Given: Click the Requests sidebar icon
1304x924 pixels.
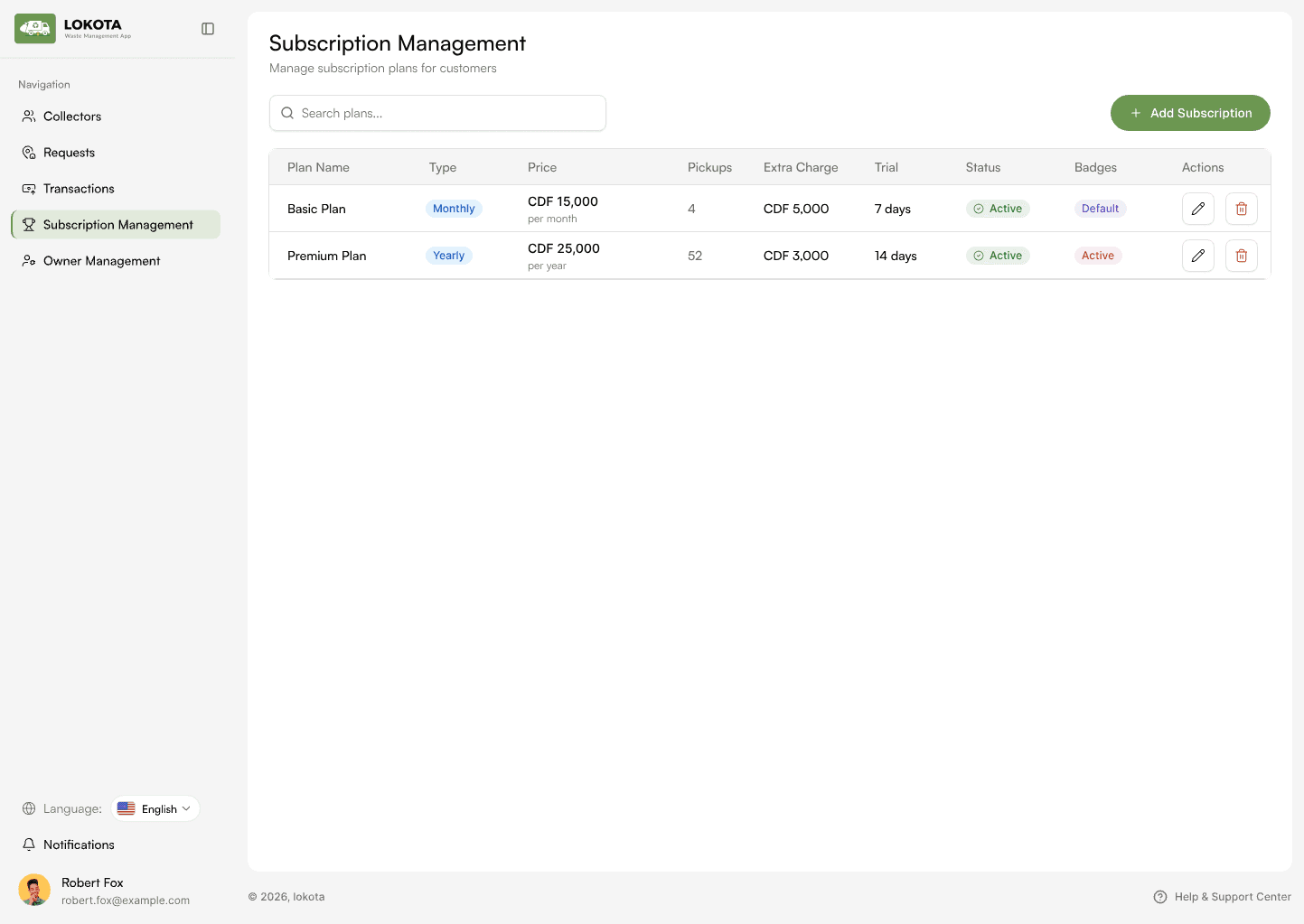Looking at the screenshot, I should tap(29, 153).
